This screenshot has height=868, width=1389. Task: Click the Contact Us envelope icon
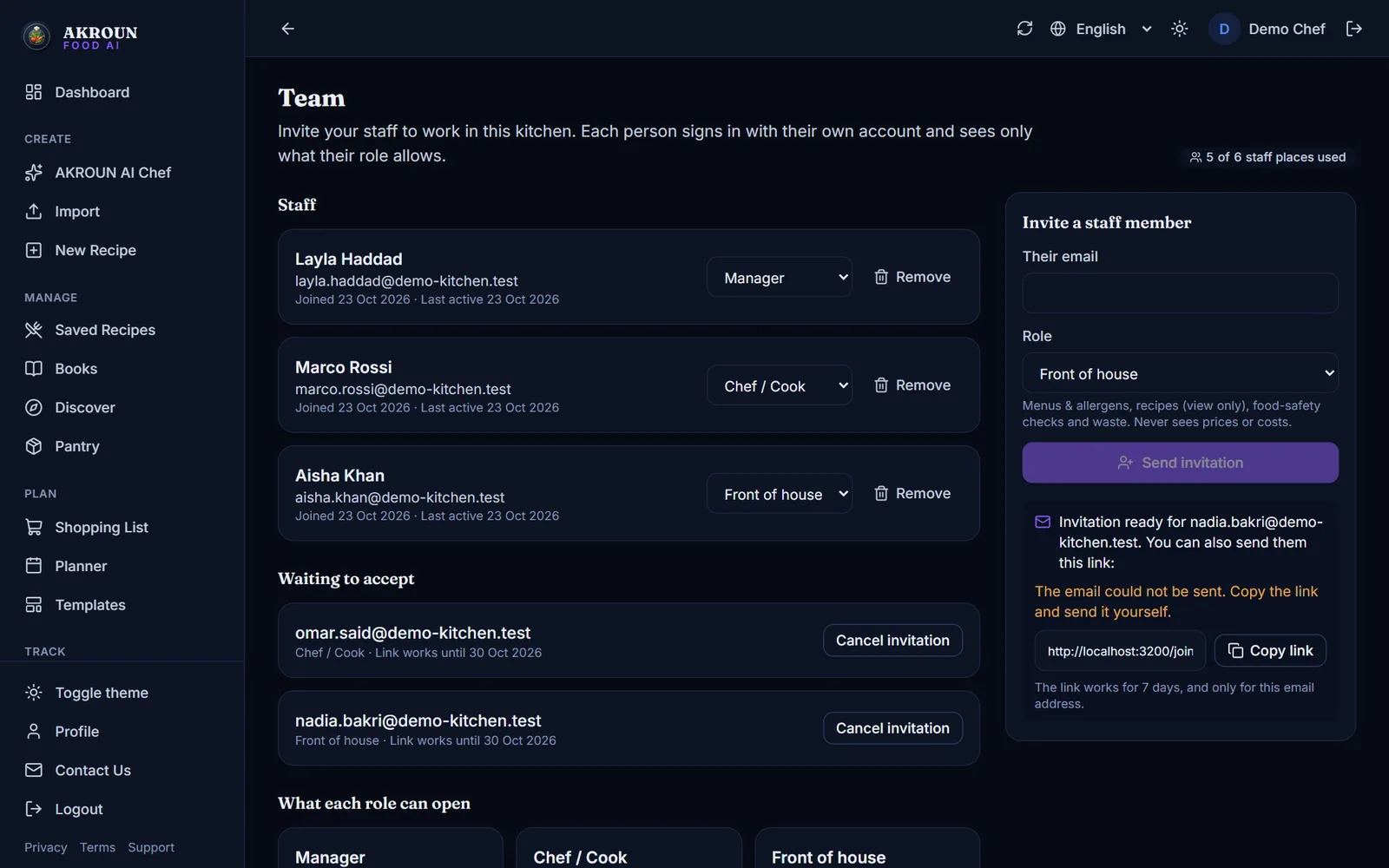point(34,770)
